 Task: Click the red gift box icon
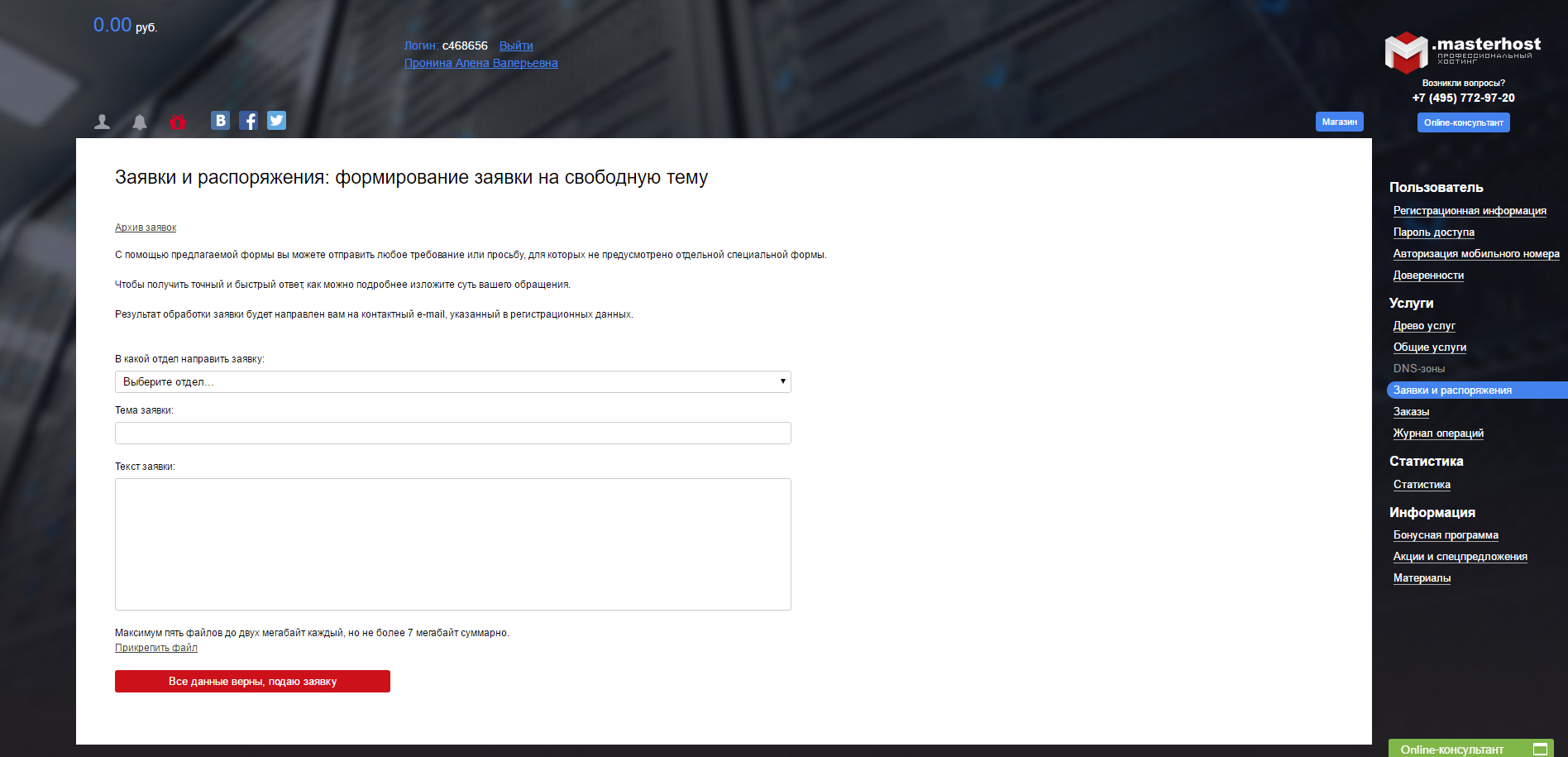pos(178,122)
